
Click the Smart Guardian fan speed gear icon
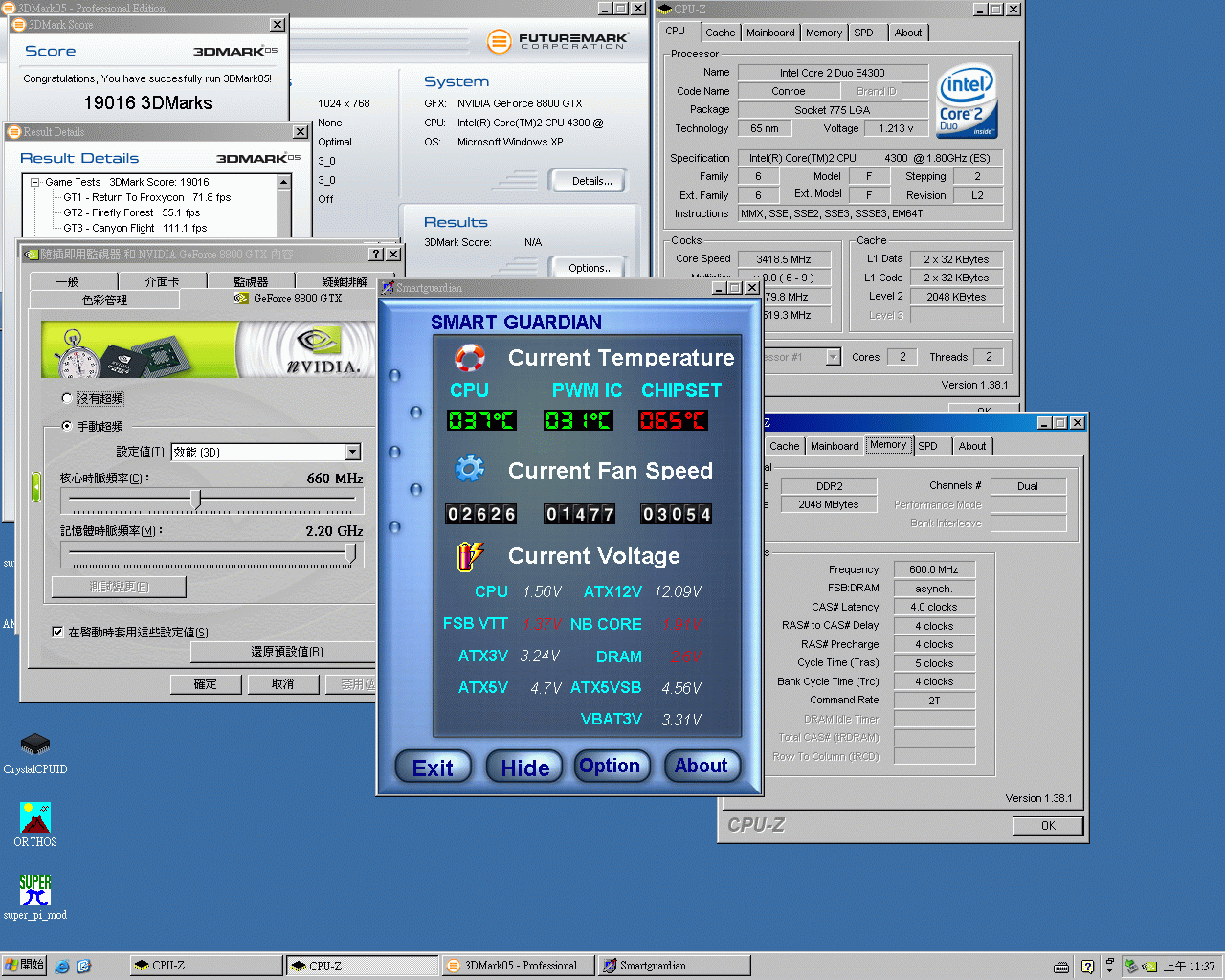click(469, 469)
